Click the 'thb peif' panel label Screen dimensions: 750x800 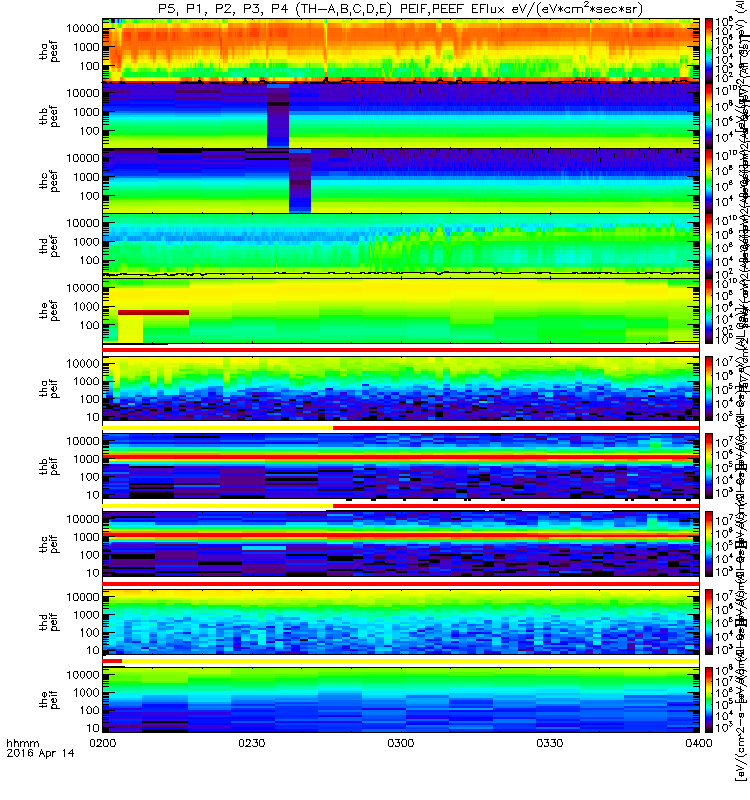[x=49, y=466]
